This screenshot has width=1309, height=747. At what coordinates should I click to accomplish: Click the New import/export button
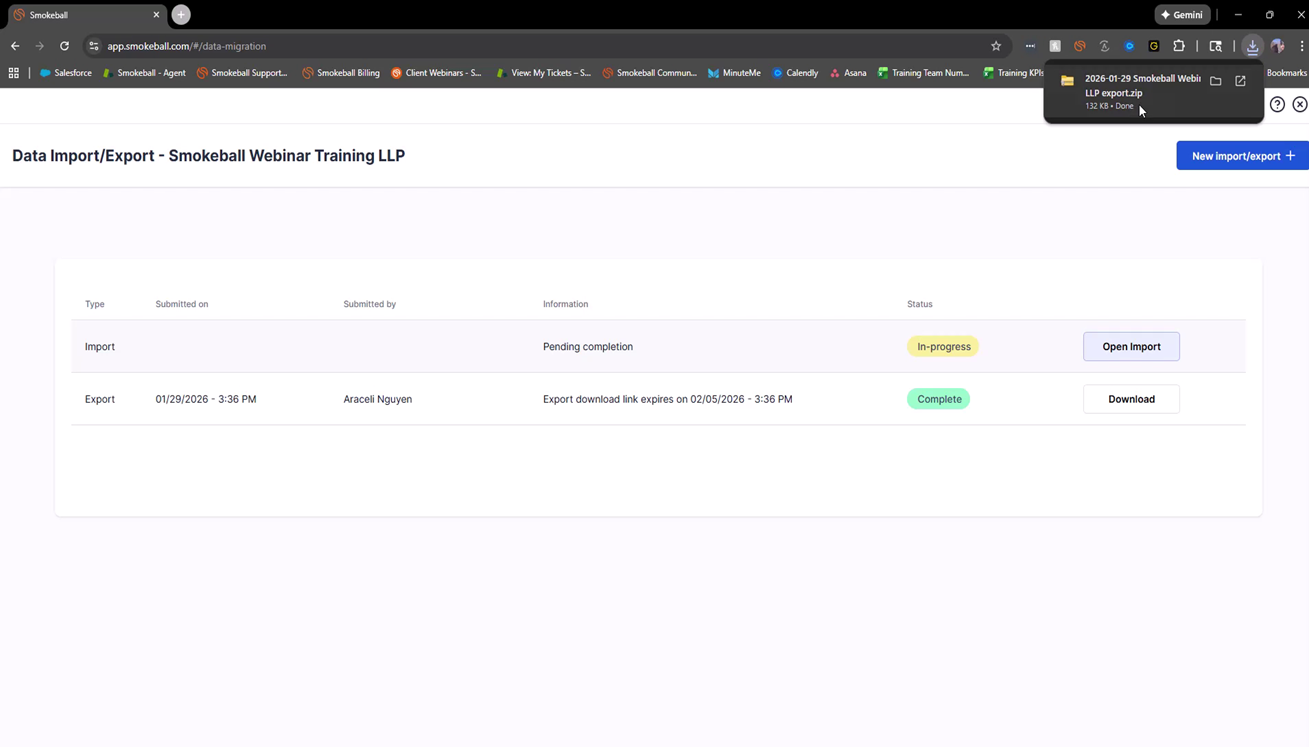point(1242,156)
